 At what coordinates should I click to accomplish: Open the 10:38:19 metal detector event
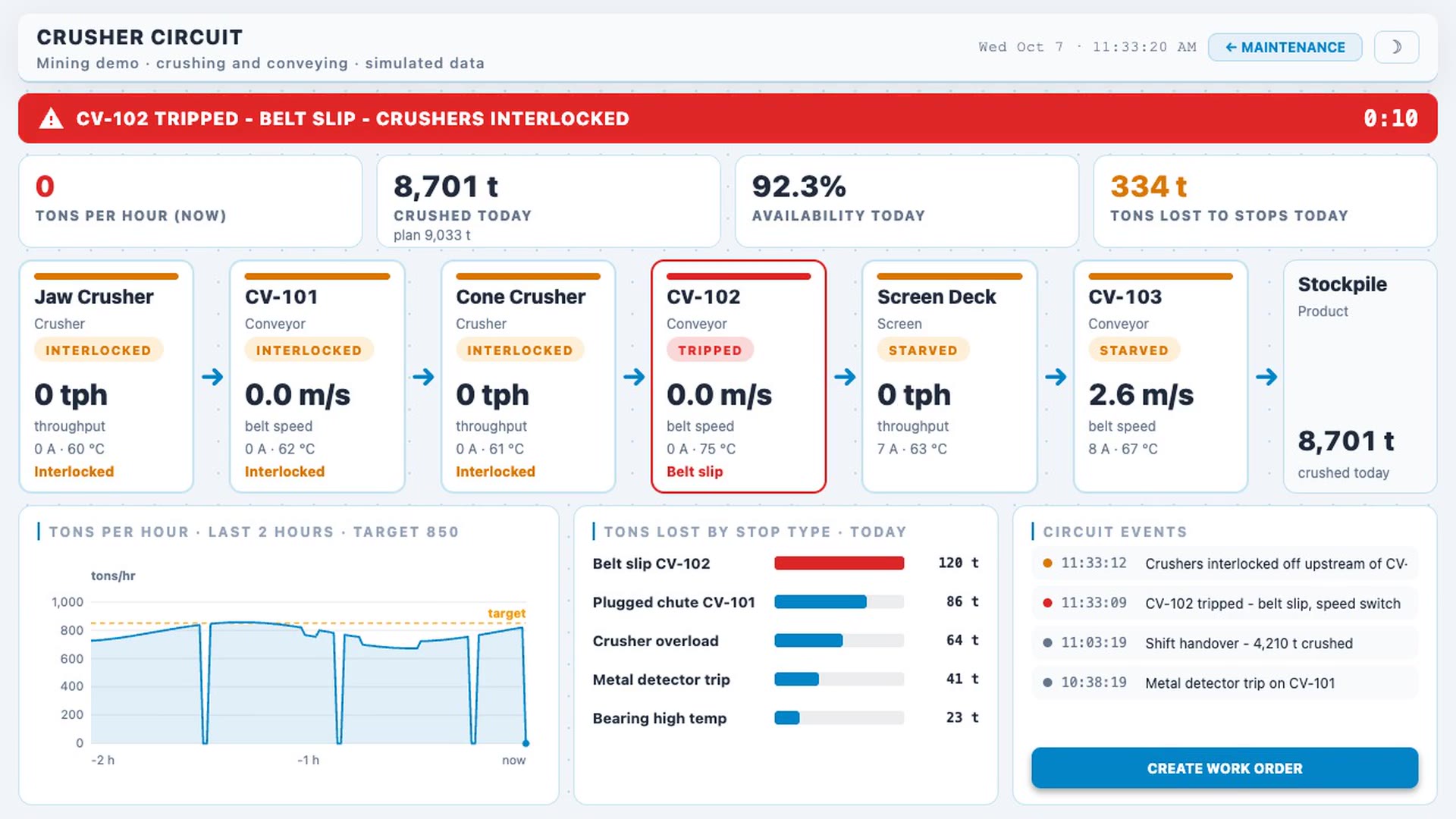(x=1224, y=682)
